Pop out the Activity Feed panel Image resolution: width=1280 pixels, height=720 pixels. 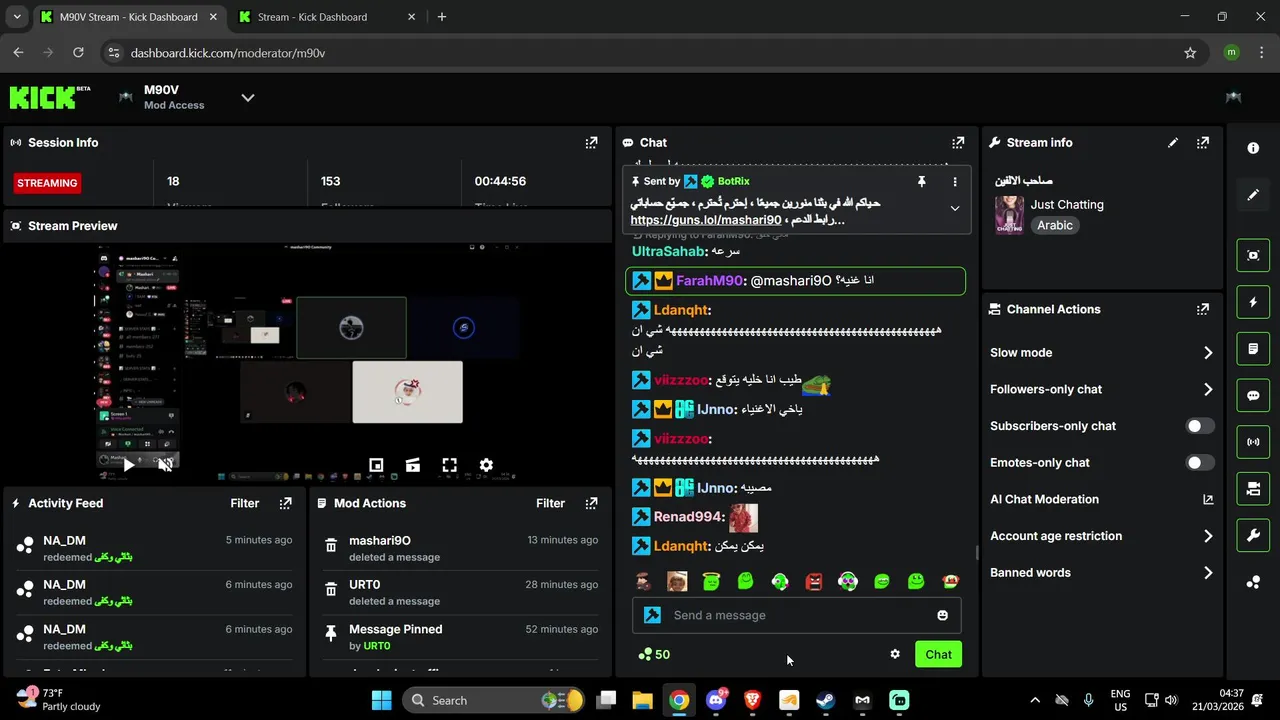point(285,504)
